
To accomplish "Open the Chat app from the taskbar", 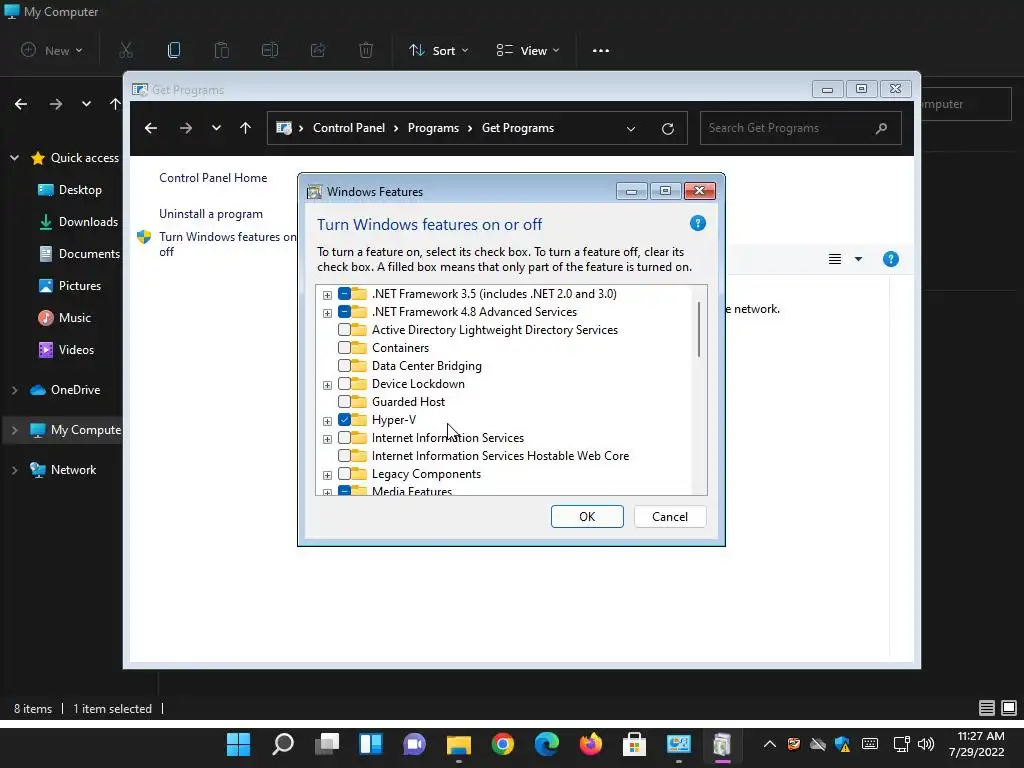I will tap(415, 744).
